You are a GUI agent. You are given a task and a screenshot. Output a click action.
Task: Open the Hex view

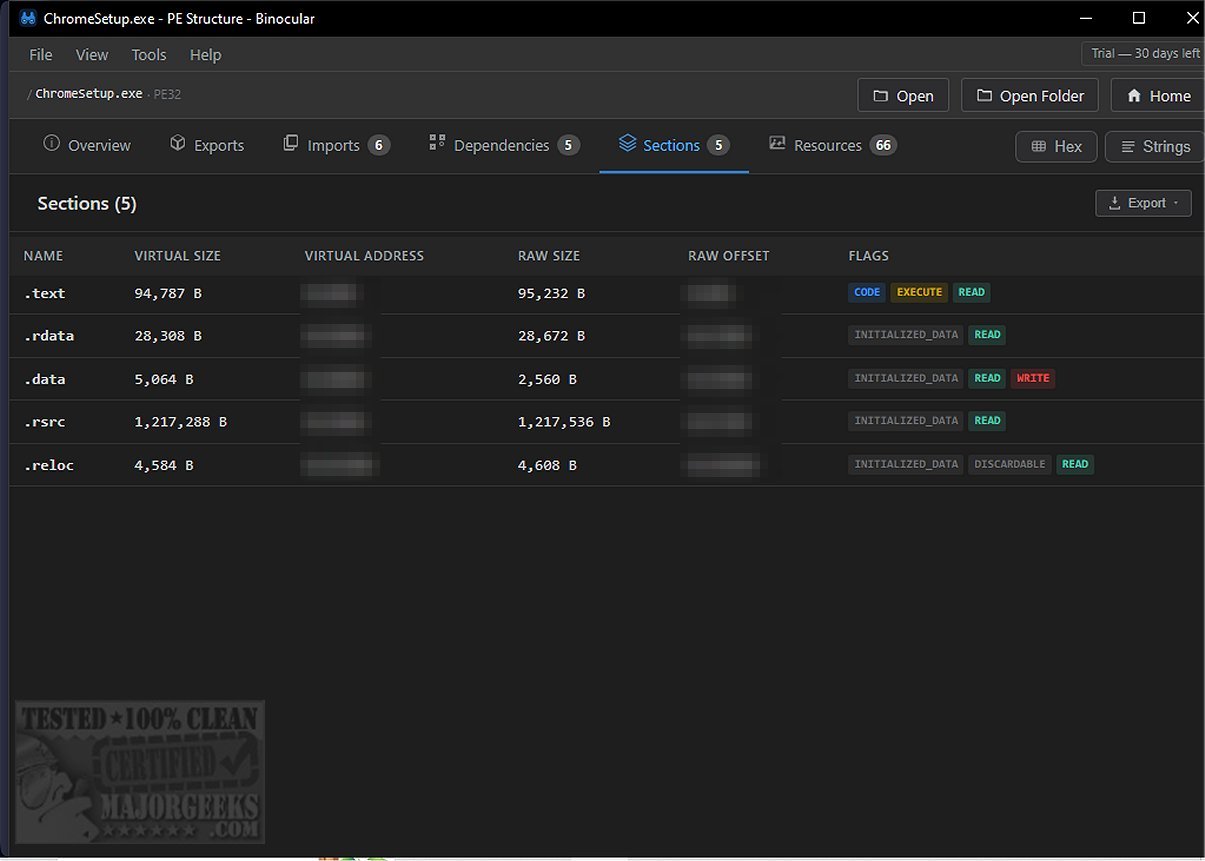1056,146
